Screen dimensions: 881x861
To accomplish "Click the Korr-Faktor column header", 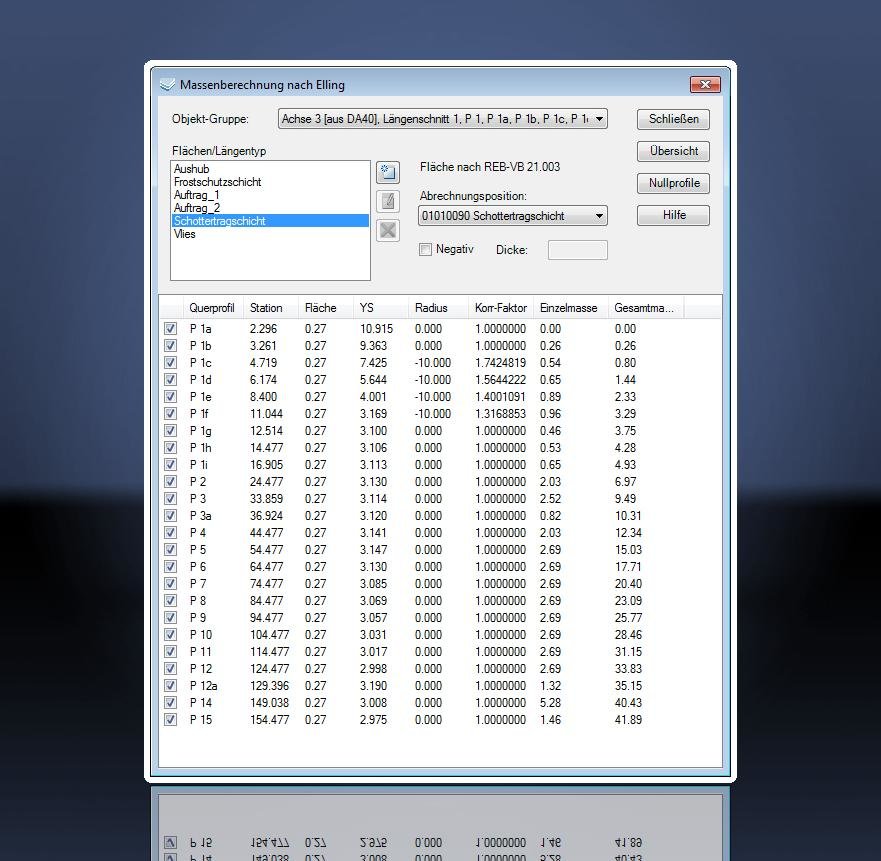I will point(501,308).
